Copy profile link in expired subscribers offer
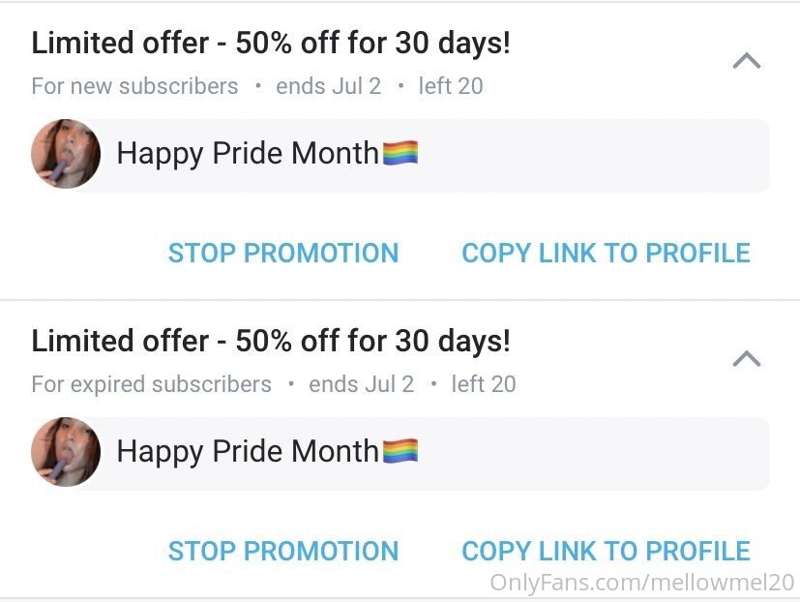This screenshot has height=602, width=800. [x=606, y=551]
